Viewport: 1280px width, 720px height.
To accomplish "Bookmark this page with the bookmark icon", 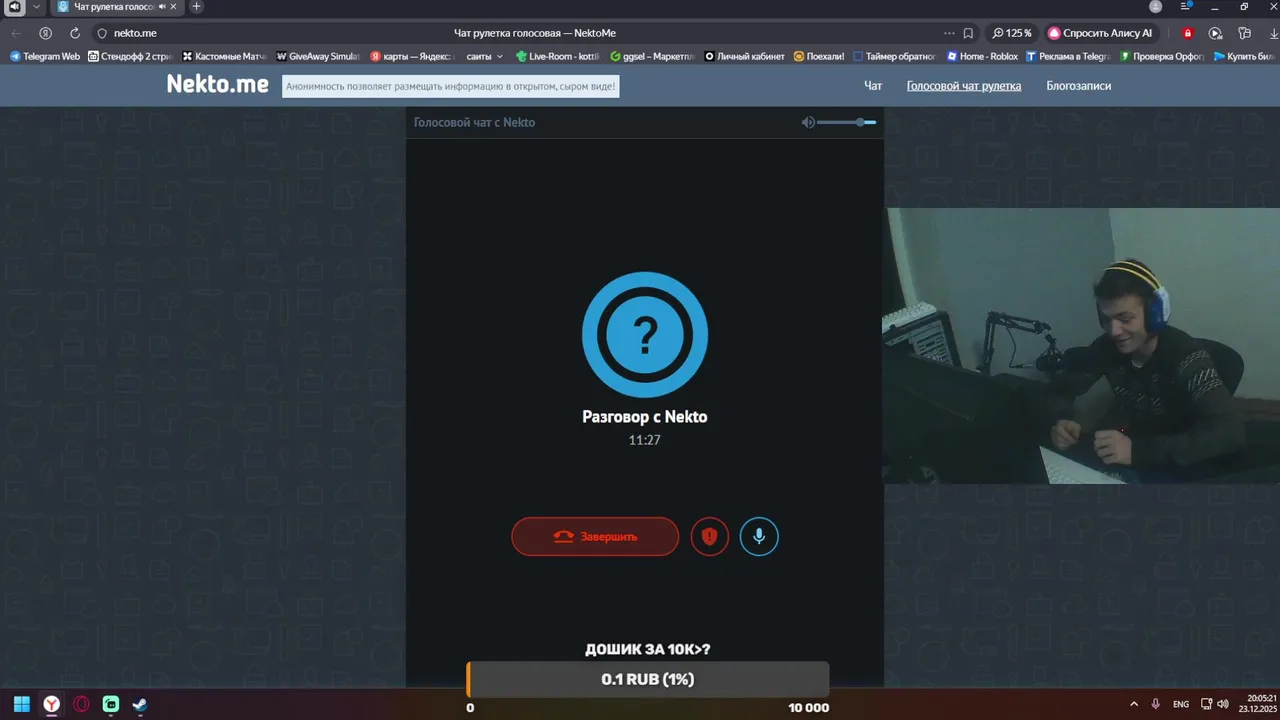I will (x=968, y=33).
